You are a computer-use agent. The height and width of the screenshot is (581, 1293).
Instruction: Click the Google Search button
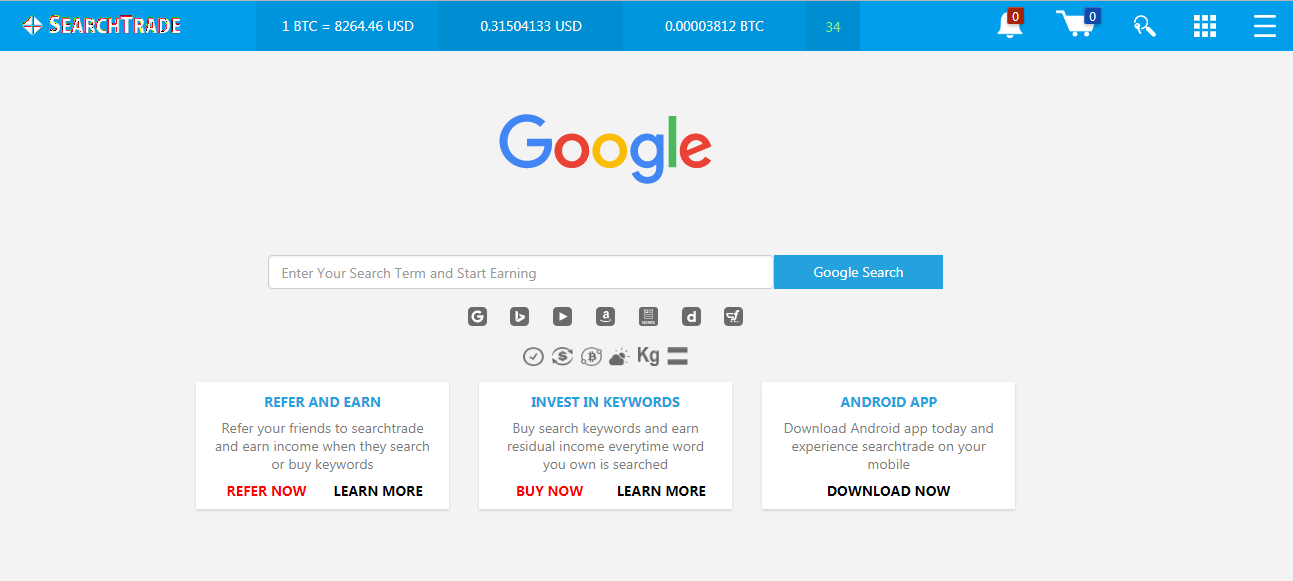pos(858,272)
